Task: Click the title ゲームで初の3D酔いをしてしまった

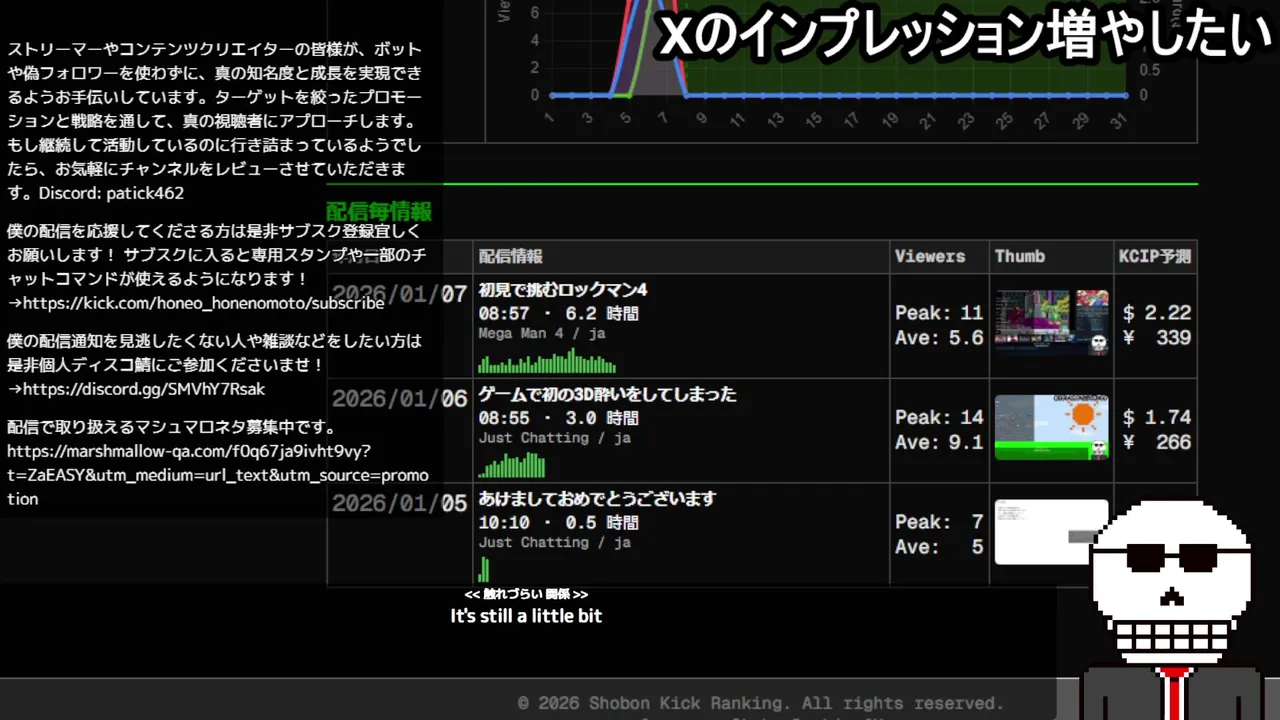Action: (607, 394)
